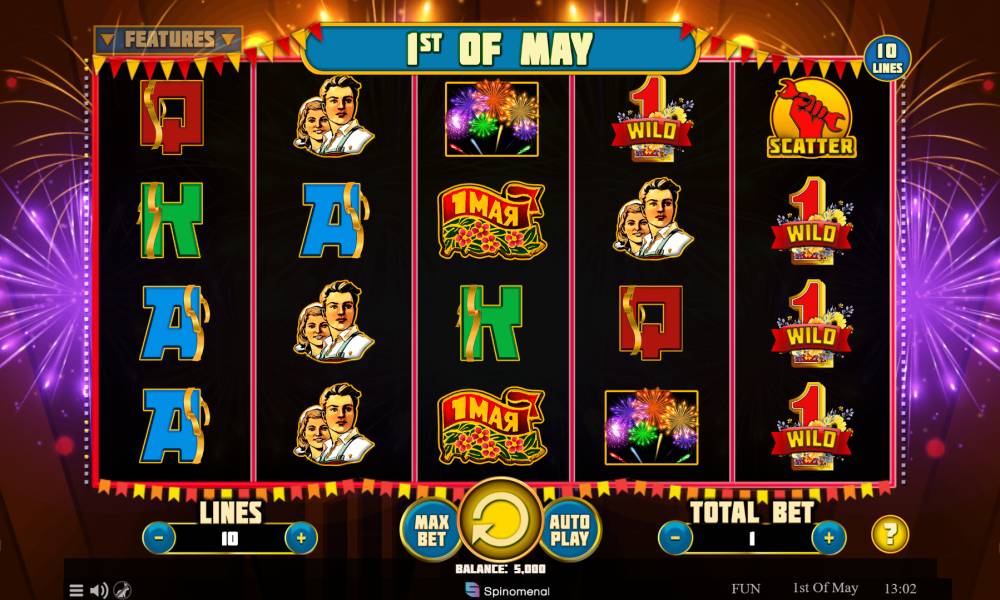Click the red Q symbol on first reel
Viewport: 1000px width, 600px height.
tap(172, 117)
